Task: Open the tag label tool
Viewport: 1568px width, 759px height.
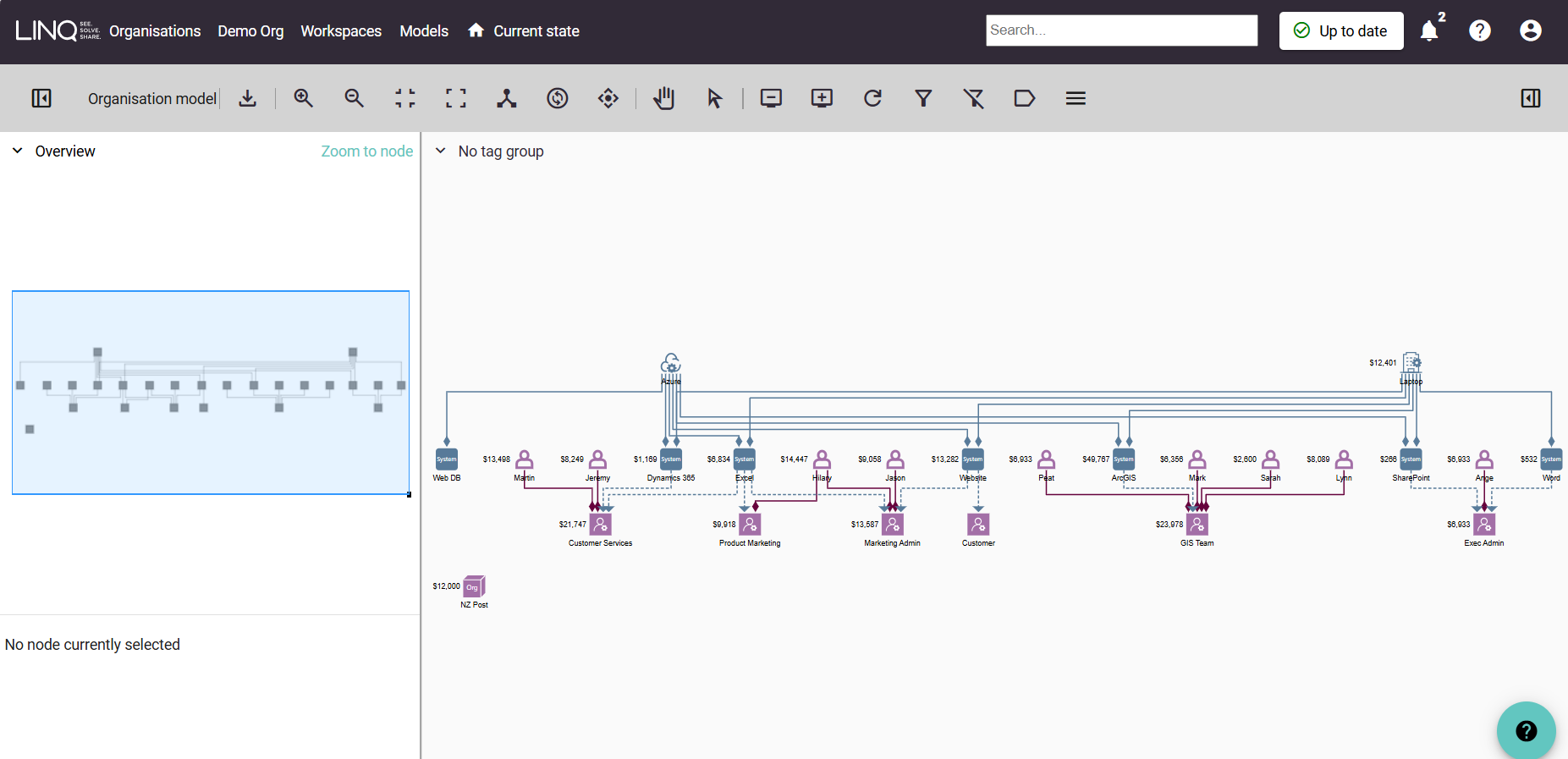Action: coord(1025,98)
